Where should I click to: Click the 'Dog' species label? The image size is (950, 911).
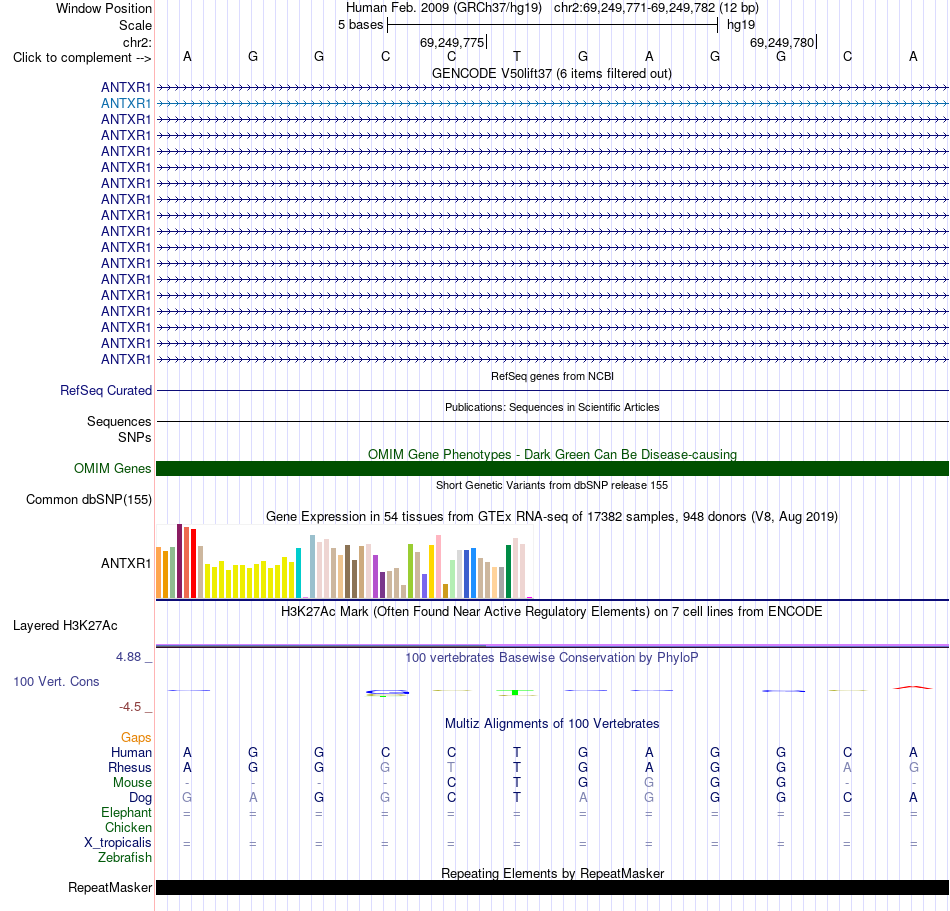140,798
